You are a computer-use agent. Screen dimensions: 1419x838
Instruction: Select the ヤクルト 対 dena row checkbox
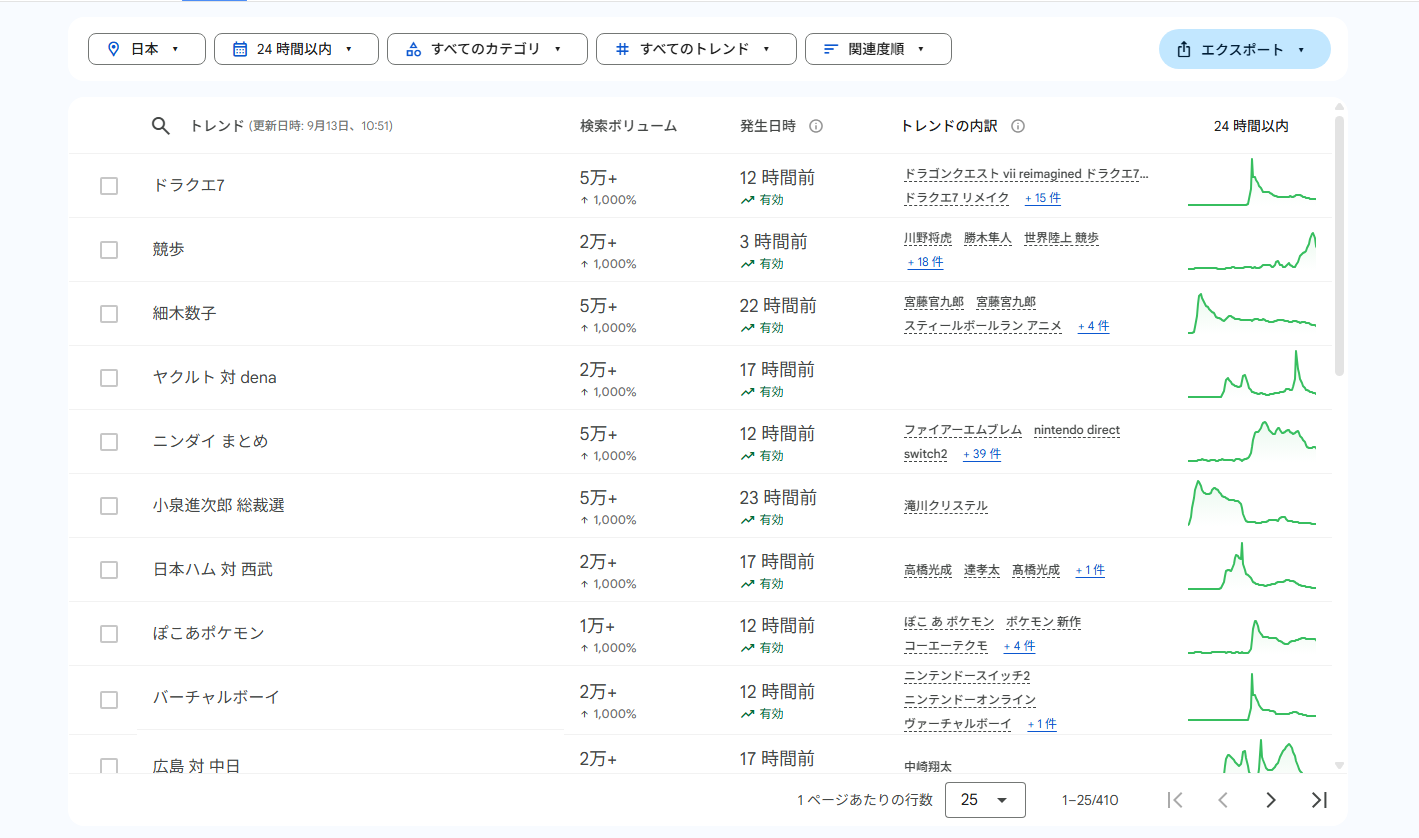tap(109, 378)
